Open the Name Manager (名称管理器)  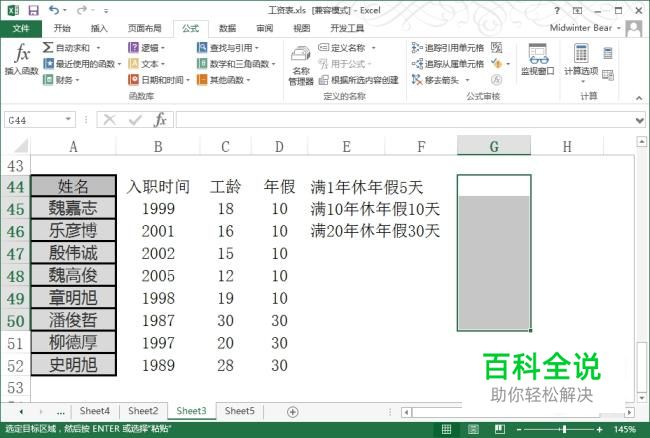coord(301,65)
